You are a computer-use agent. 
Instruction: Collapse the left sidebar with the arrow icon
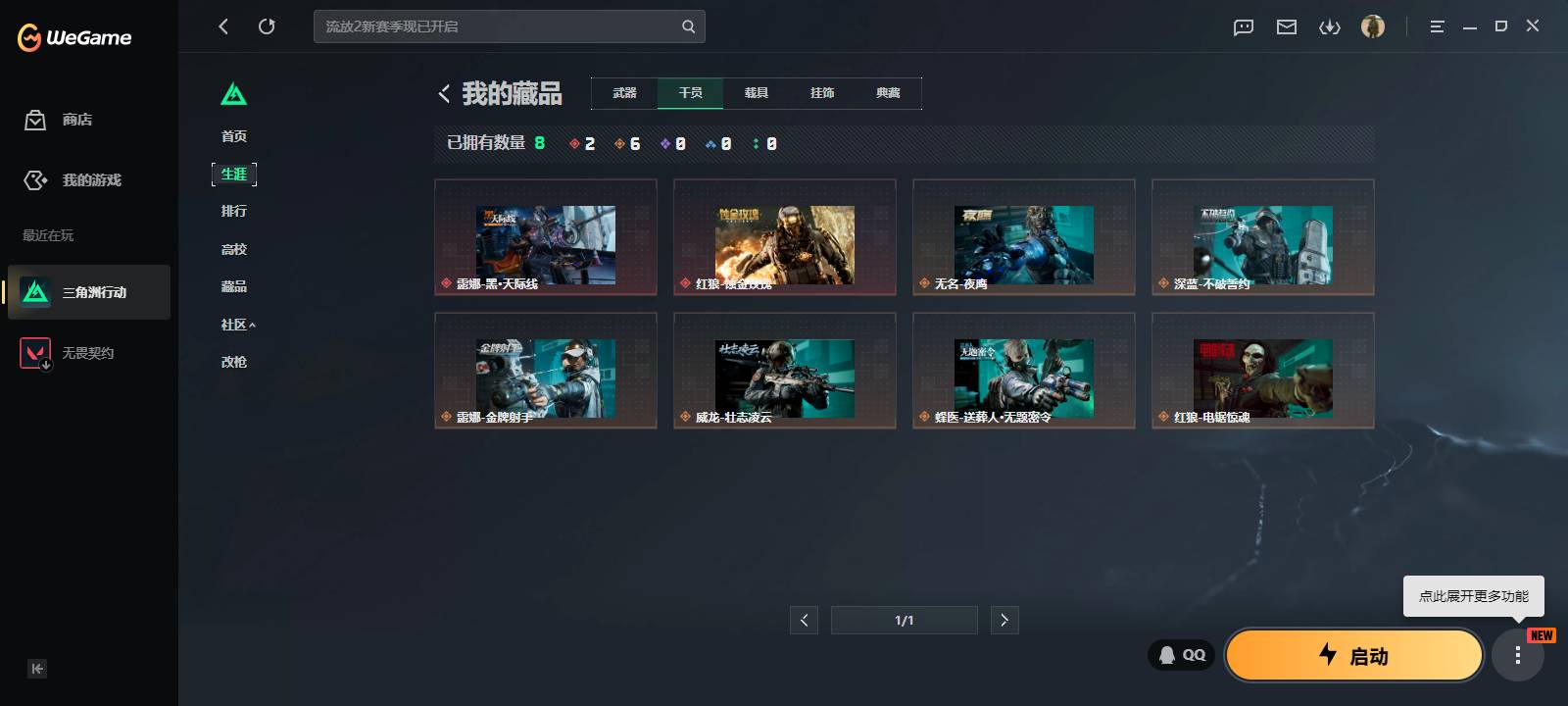pos(37,669)
